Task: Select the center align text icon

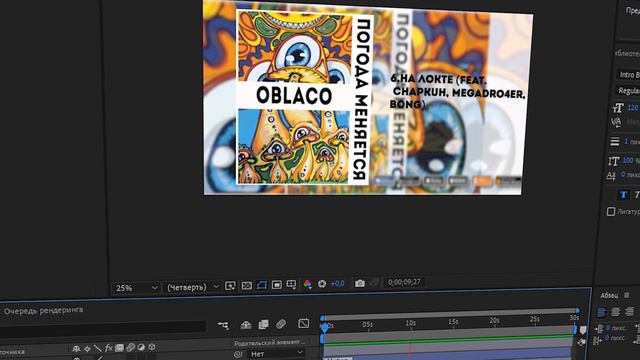Action: click(616, 312)
